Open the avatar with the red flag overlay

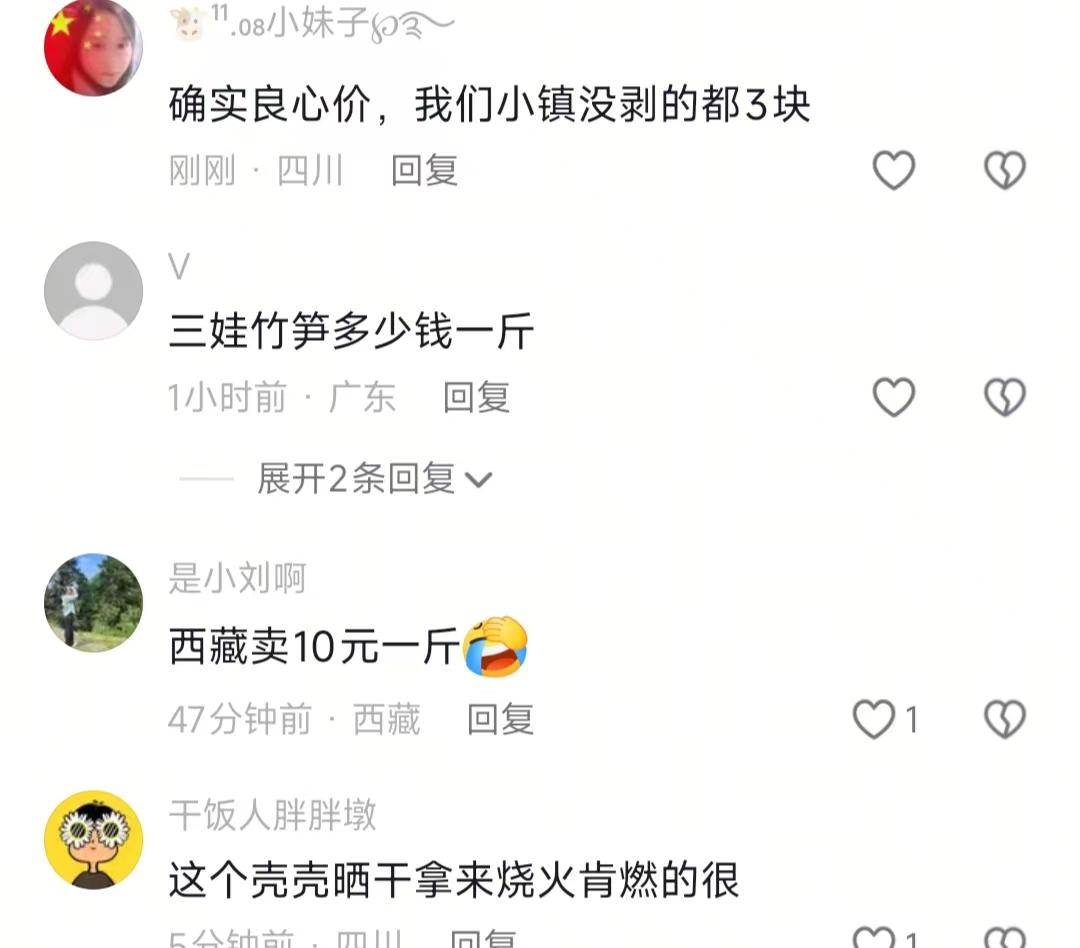click(x=94, y=47)
